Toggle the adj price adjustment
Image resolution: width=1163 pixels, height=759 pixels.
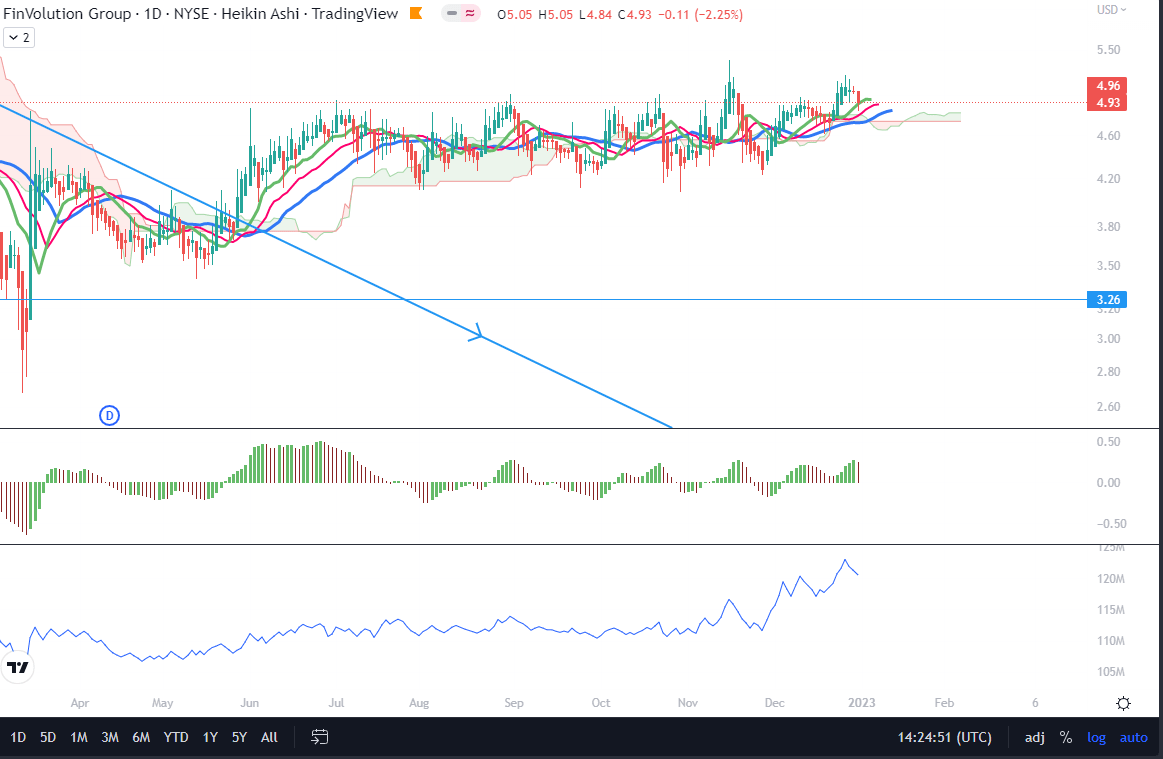pyautogui.click(x=1035, y=737)
